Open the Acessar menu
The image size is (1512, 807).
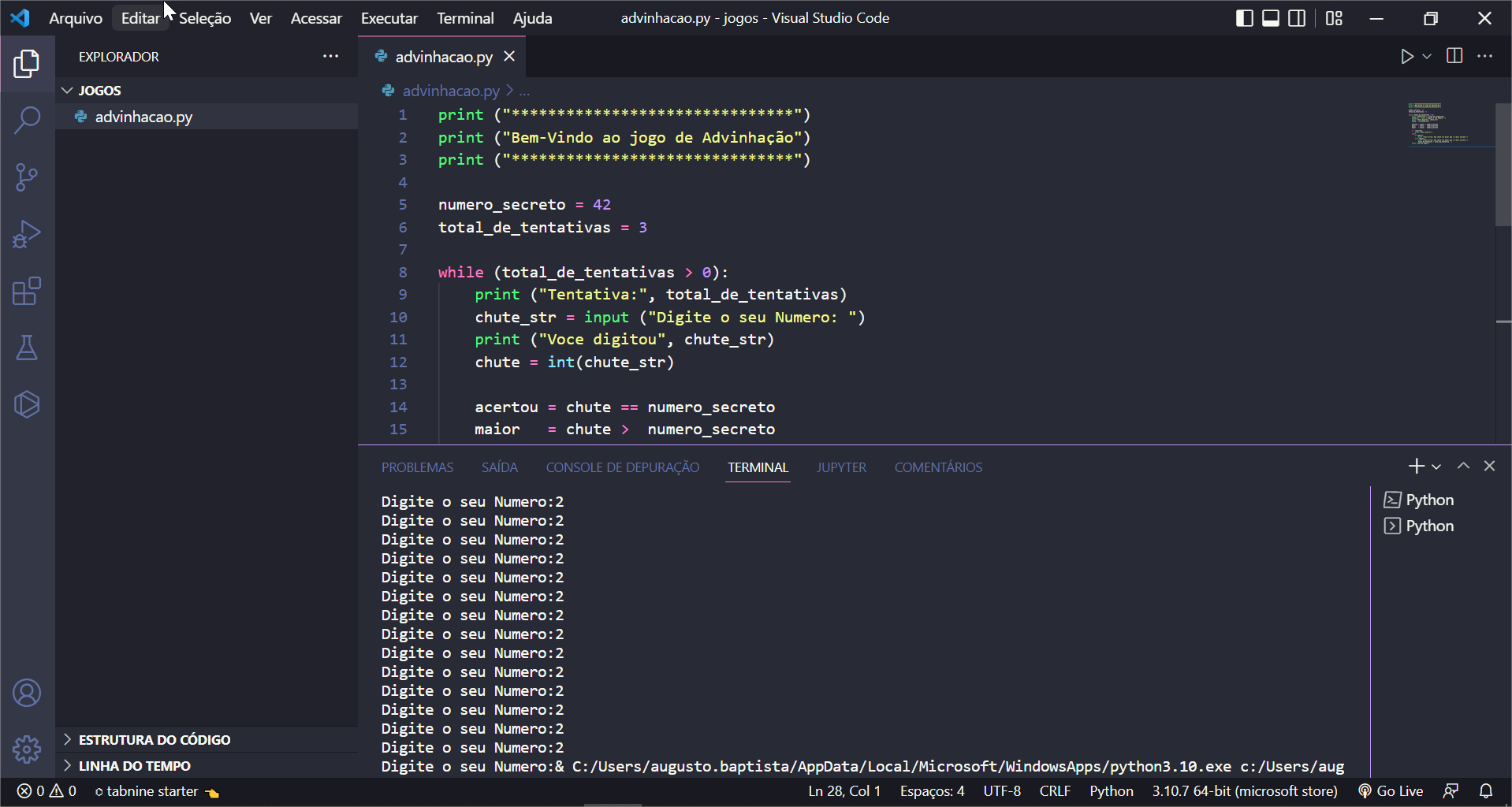pyautogui.click(x=316, y=18)
